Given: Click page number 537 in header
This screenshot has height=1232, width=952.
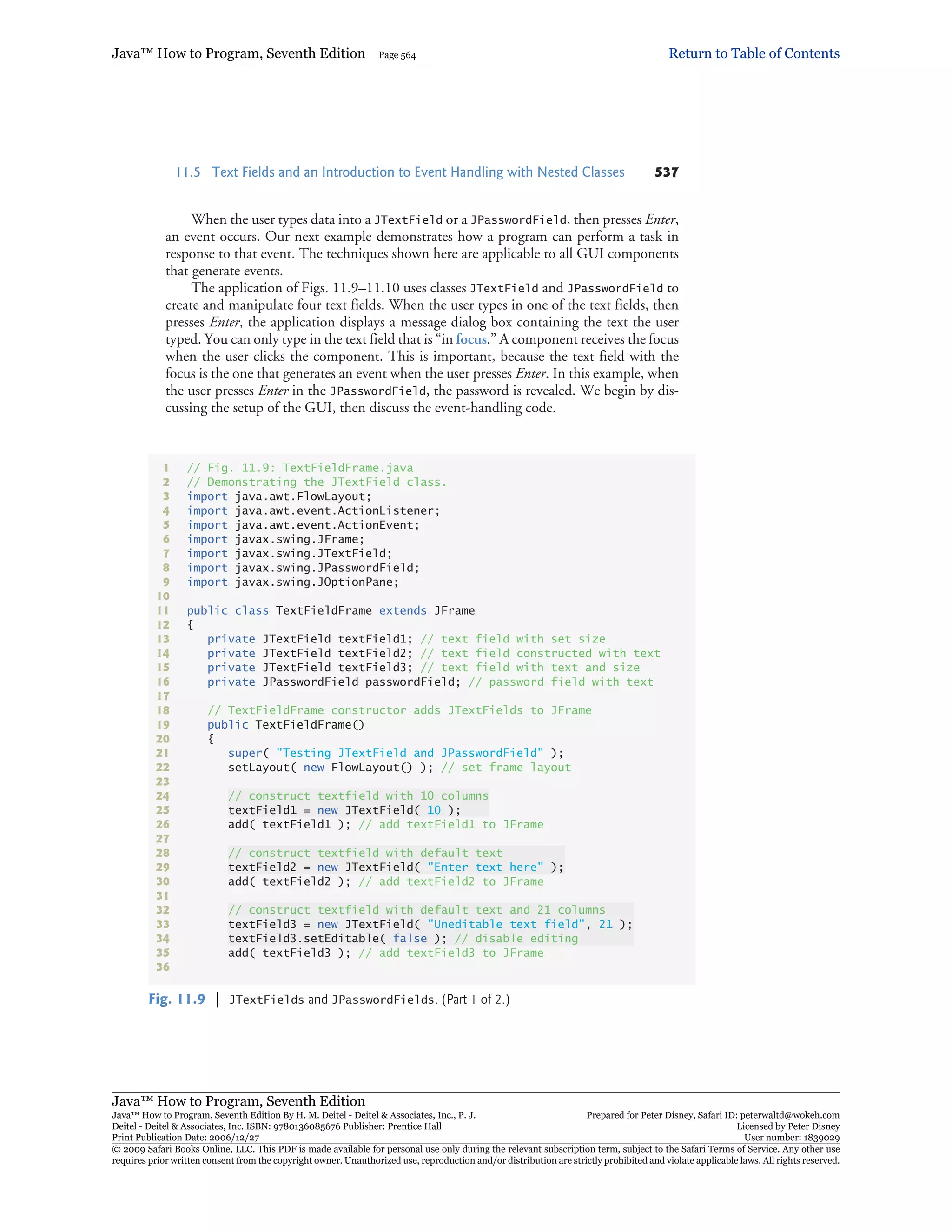Looking at the screenshot, I should coord(666,172).
